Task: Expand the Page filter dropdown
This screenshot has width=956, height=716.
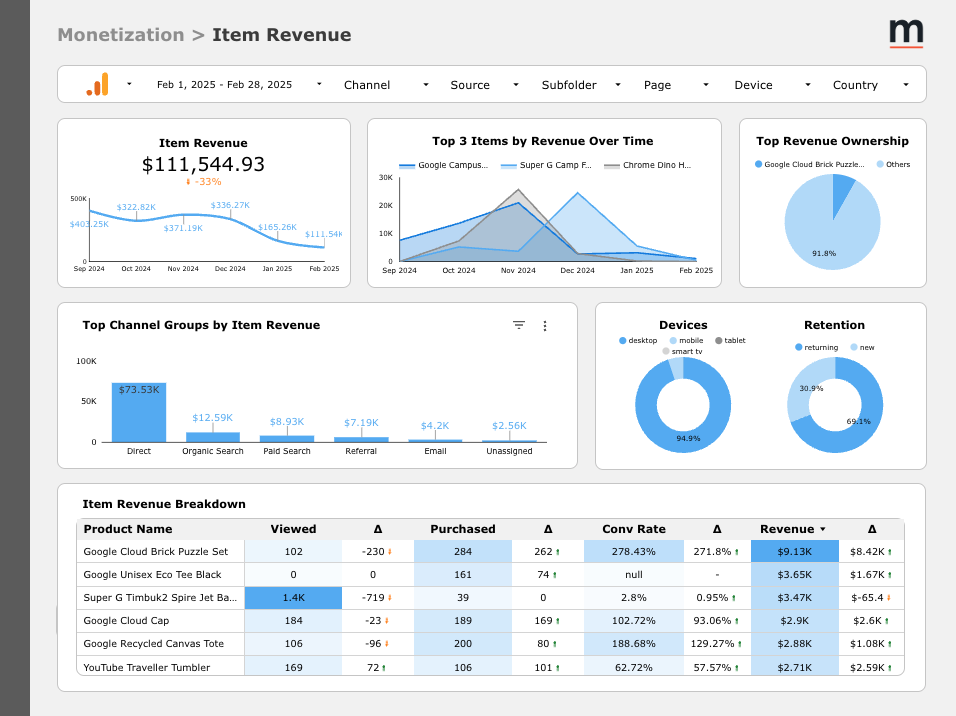Action: pos(676,85)
